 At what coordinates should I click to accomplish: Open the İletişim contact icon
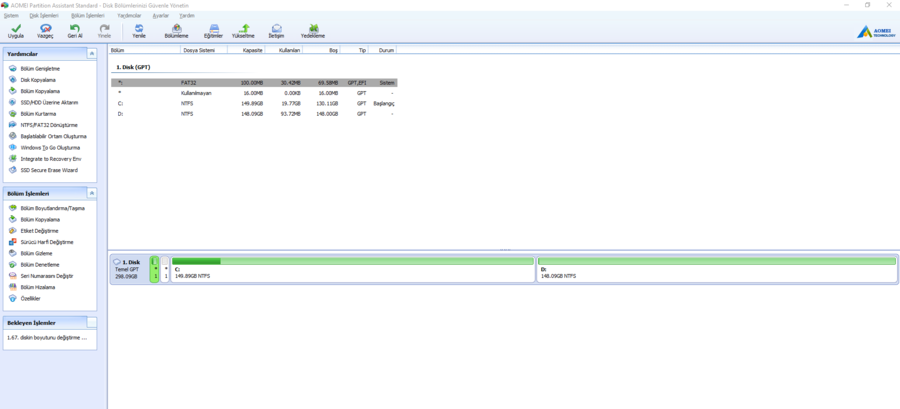[x=276, y=31]
